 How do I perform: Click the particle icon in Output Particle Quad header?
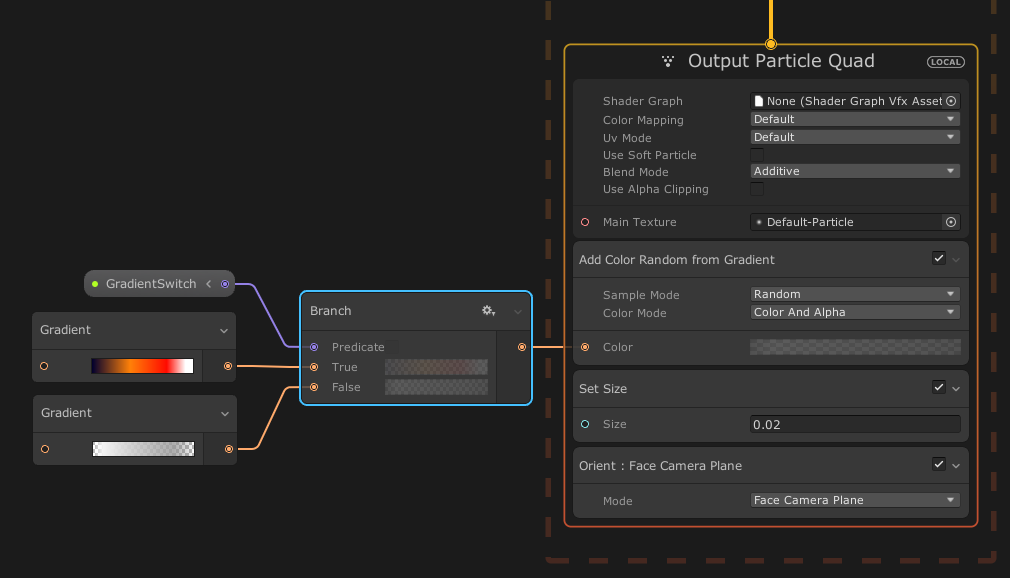[670, 61]
